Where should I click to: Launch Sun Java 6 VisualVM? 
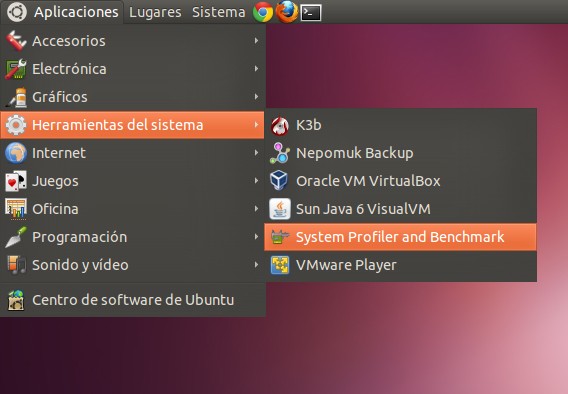(400, 209)
